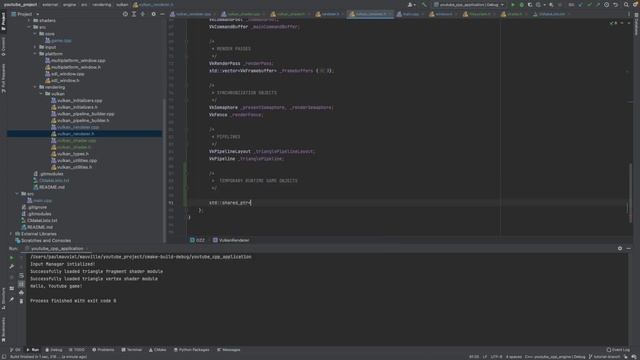Image resolution: width=640 pixels, height=360 pixels.
Task: Hide the Run panel with minus icon
Action: click(629, 248)
